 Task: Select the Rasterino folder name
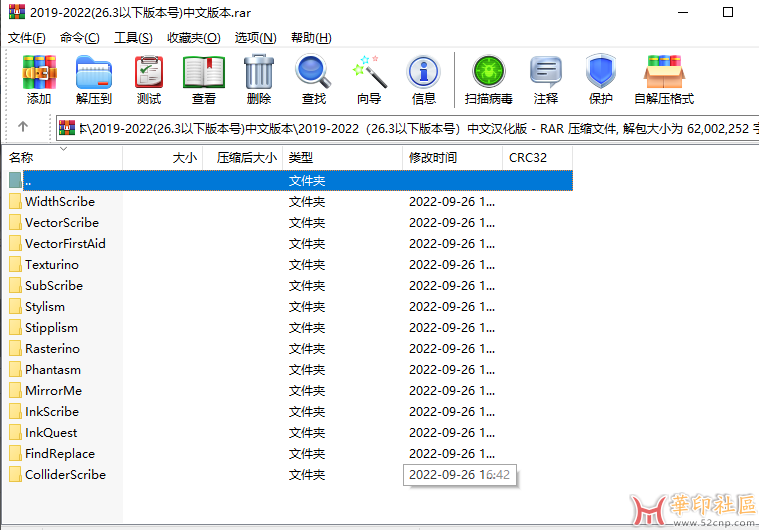pyautogui.click(x=52, y=348)
